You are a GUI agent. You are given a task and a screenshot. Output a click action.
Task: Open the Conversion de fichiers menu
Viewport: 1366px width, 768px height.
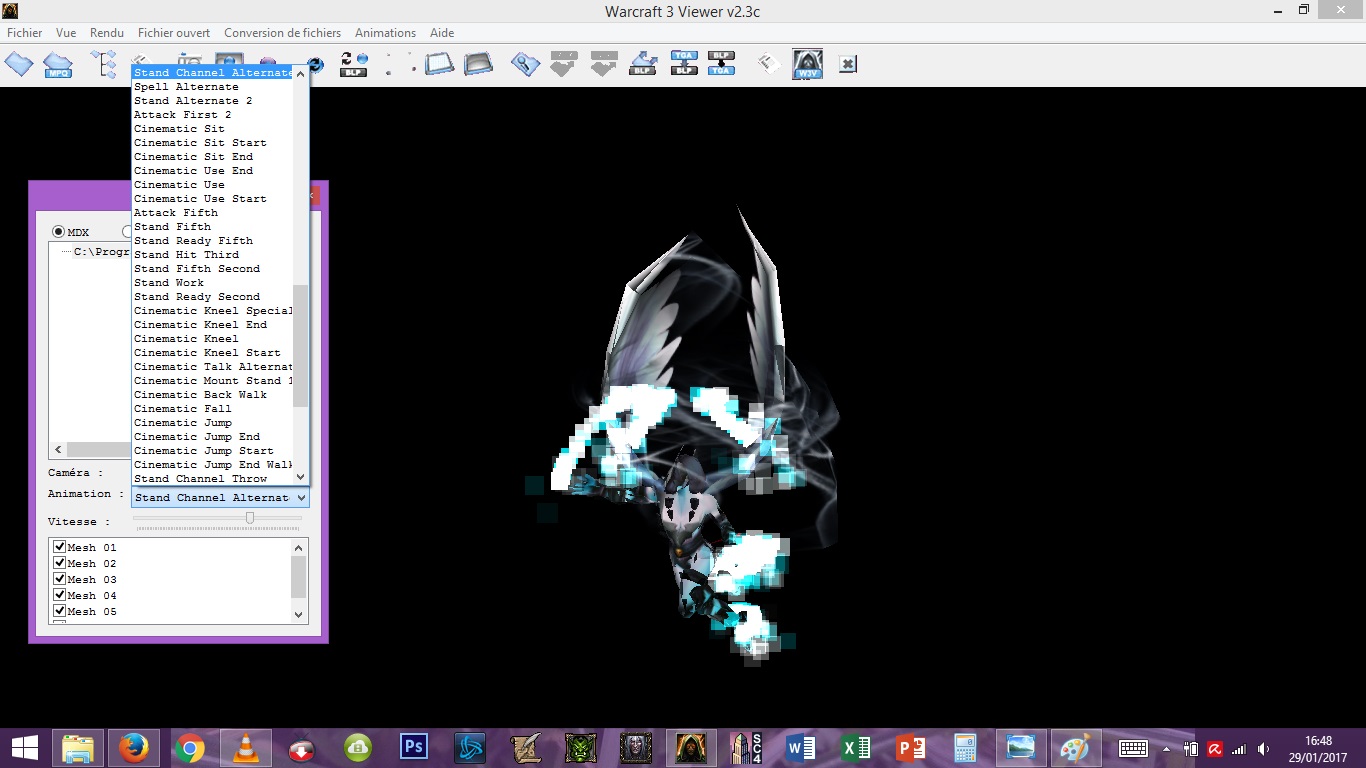(282, 33)
